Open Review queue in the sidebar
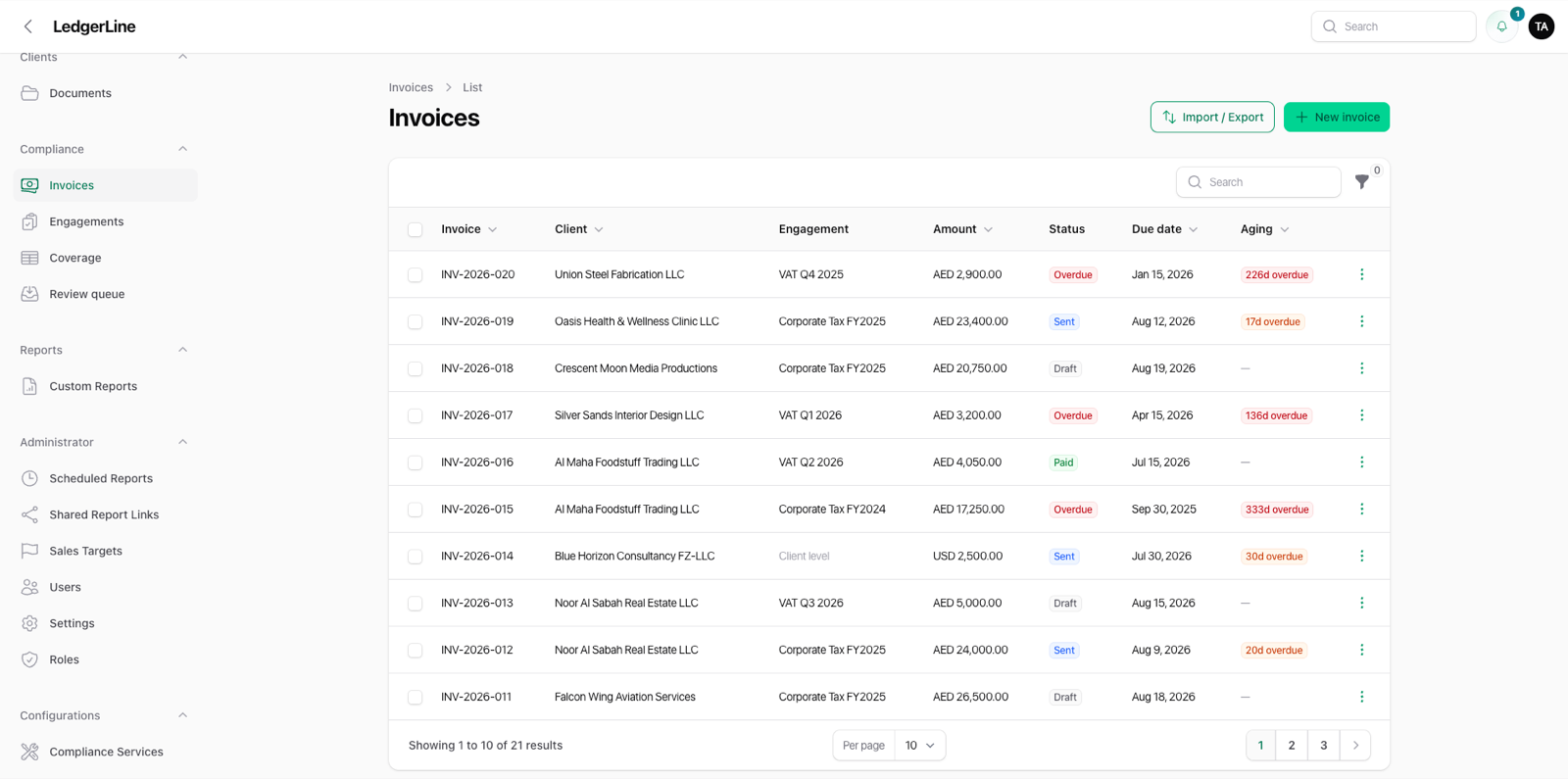This screenshot has height=779, width=1568. [x=106, y=294]
